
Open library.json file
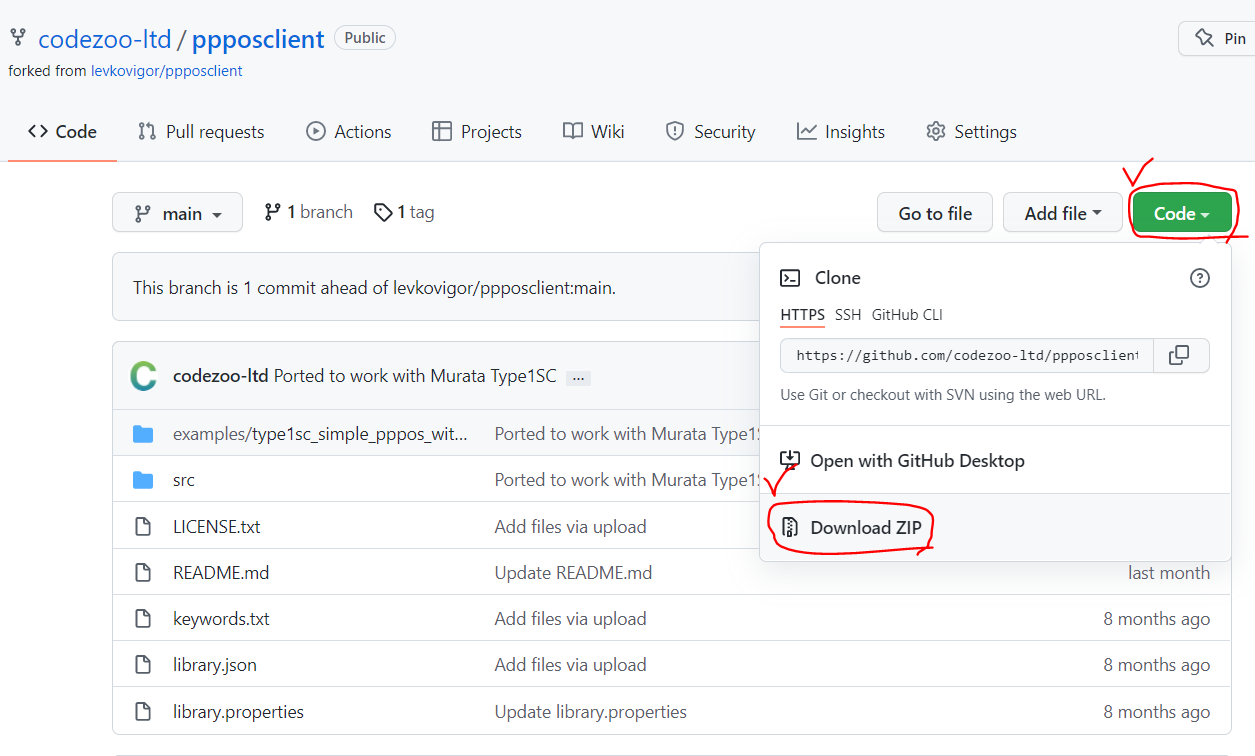tap(215, 665)
